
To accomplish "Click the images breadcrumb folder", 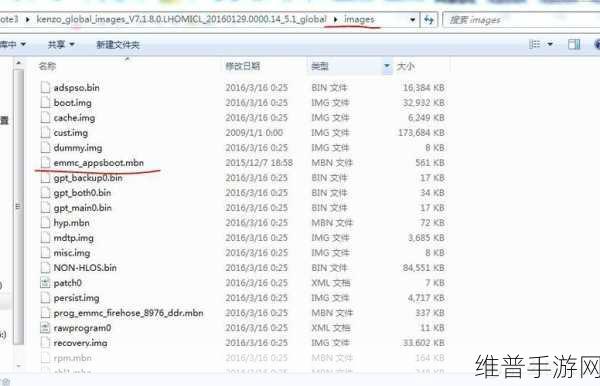I will tap(359, 19).
